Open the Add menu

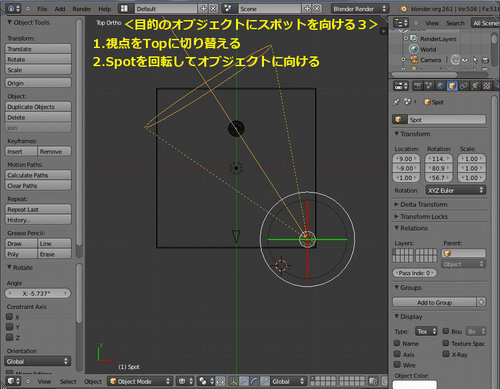[x=60, y=9]
